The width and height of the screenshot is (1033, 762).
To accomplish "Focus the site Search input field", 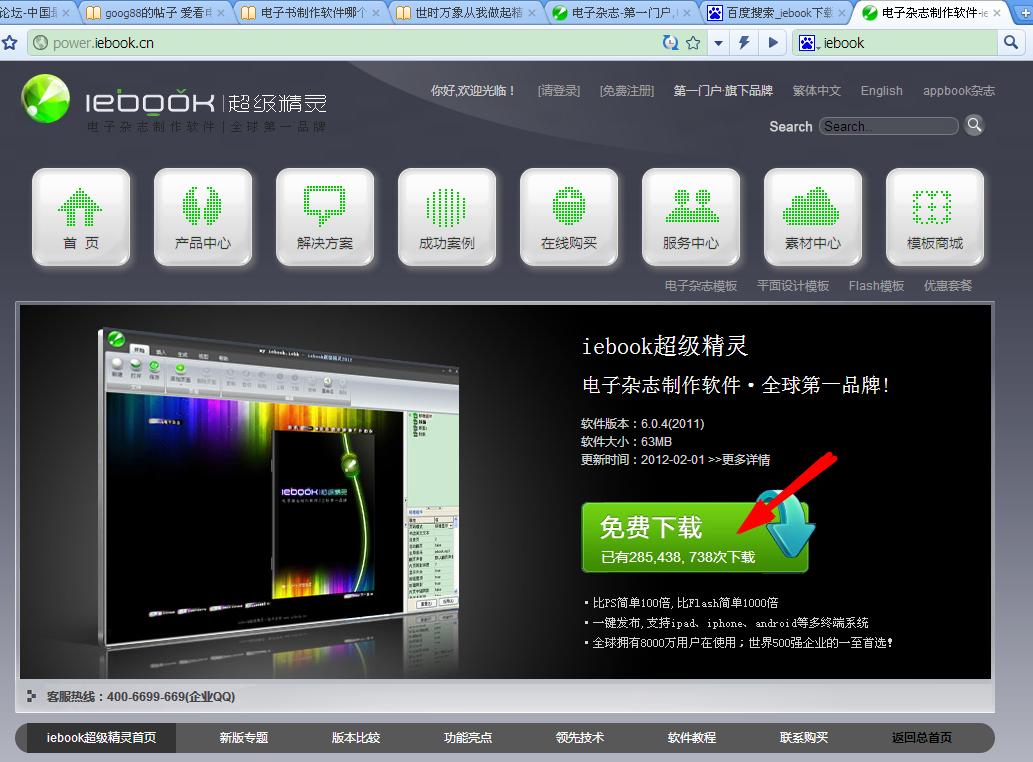I will pyautogui.click(x=888, y=126).
